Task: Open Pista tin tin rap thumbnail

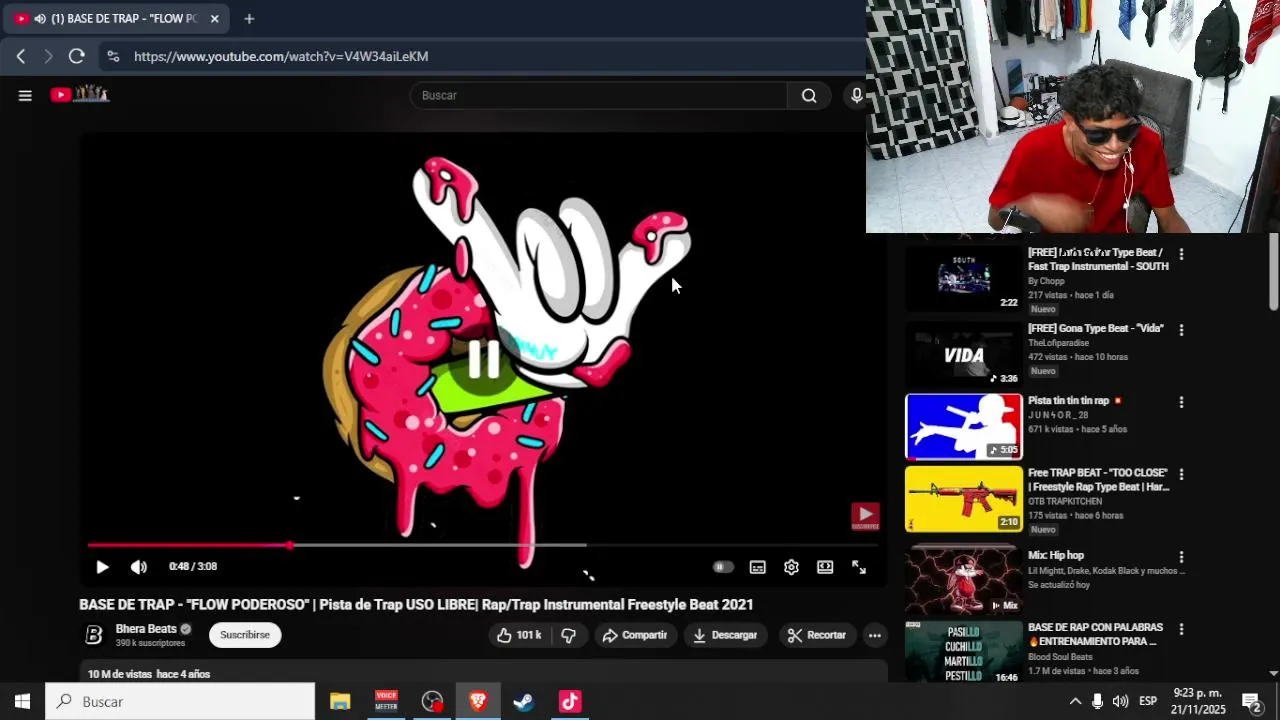Action: click(964, 426)
